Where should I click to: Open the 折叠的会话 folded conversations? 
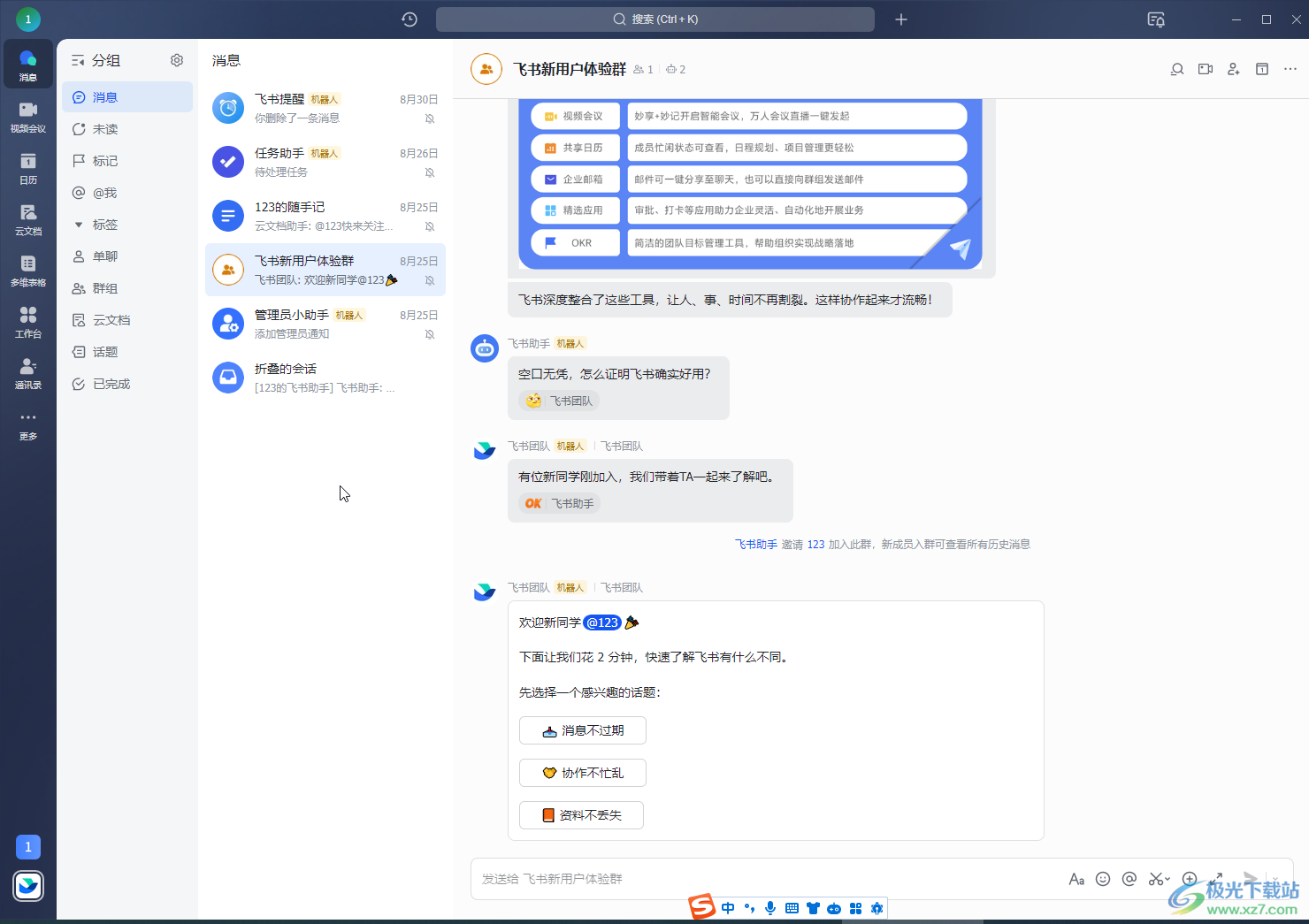coord(325,378)
